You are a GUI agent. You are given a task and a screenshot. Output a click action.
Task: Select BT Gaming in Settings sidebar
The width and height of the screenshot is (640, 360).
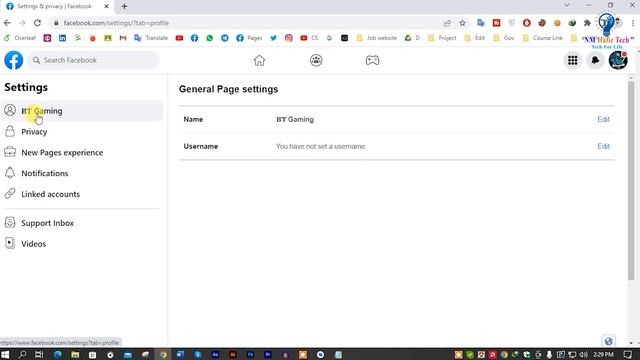tap(82, 111)
